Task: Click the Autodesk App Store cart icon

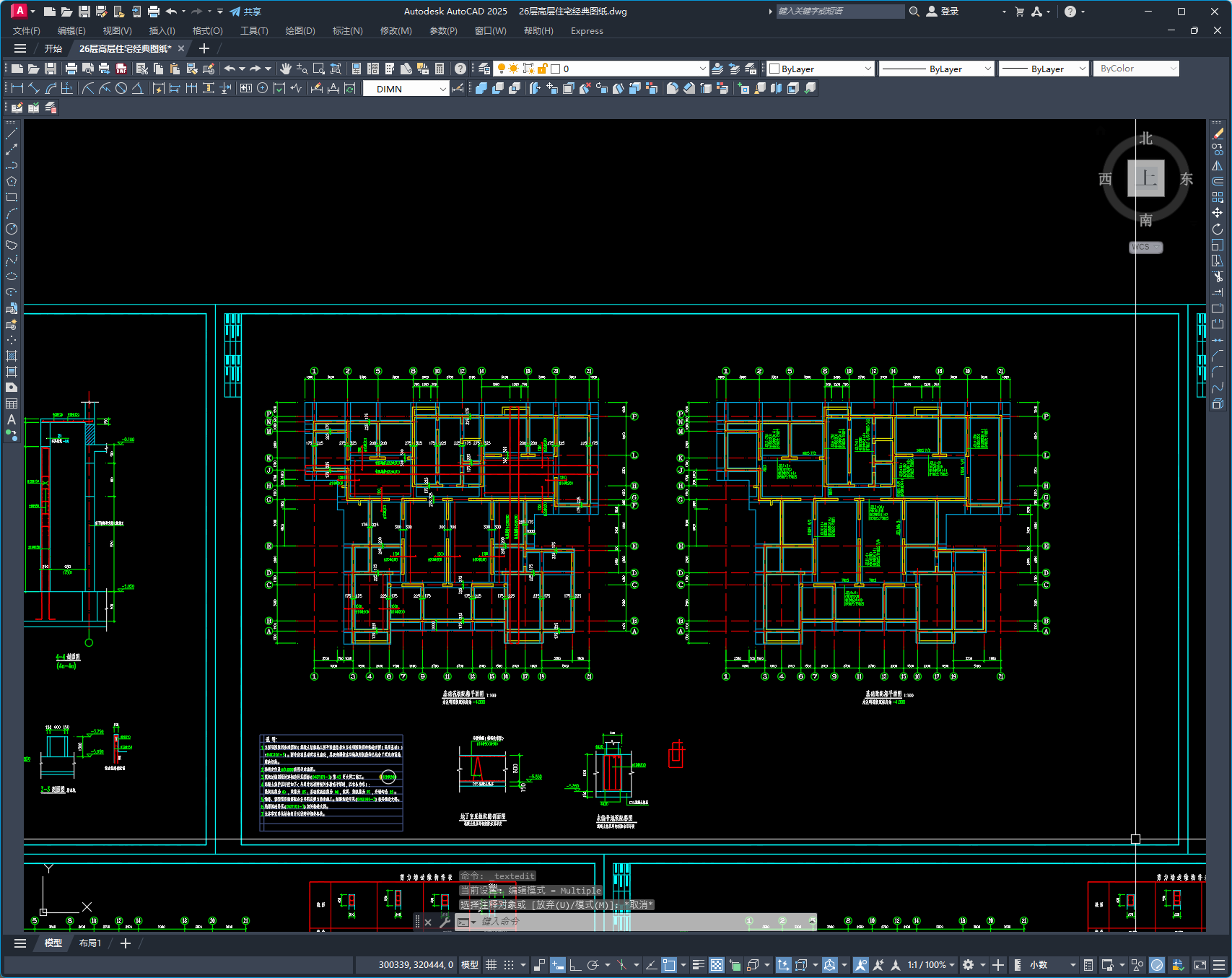Action: point(1020,12)
